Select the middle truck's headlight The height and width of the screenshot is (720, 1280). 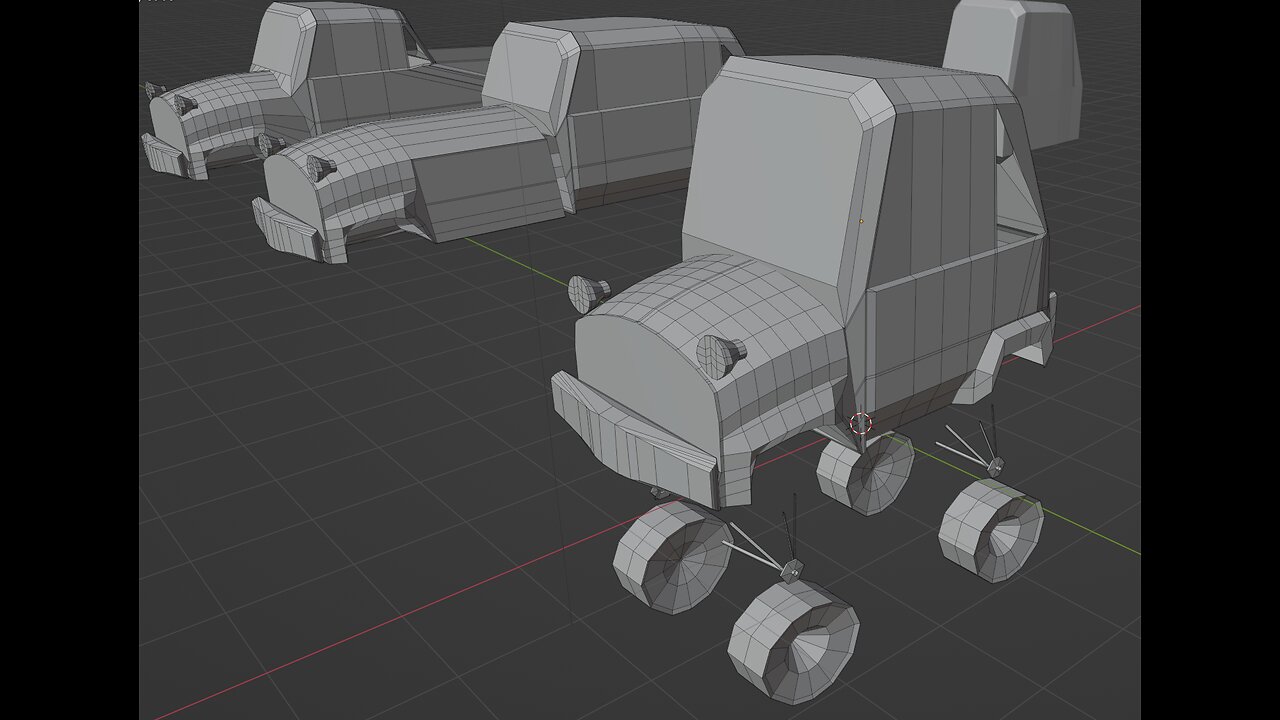click(x=321, y=168)
